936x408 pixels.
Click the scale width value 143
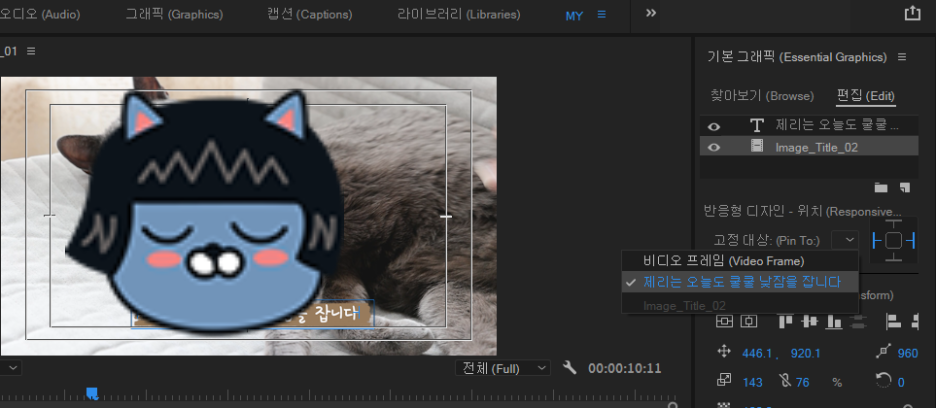click(753, 382)
